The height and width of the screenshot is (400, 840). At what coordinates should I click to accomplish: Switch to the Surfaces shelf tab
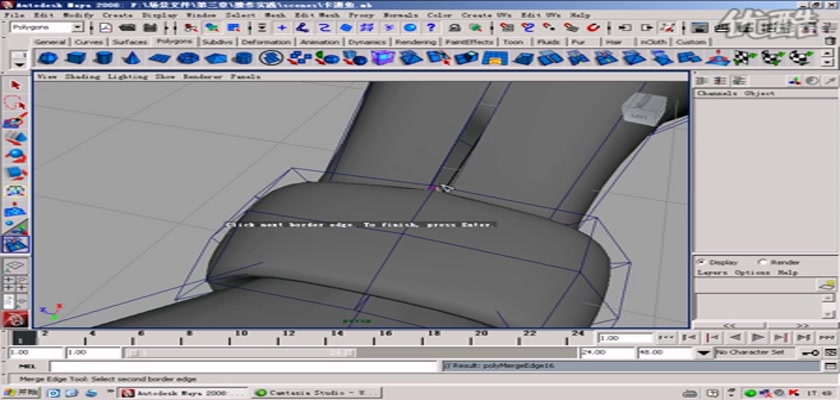(128, 42)
